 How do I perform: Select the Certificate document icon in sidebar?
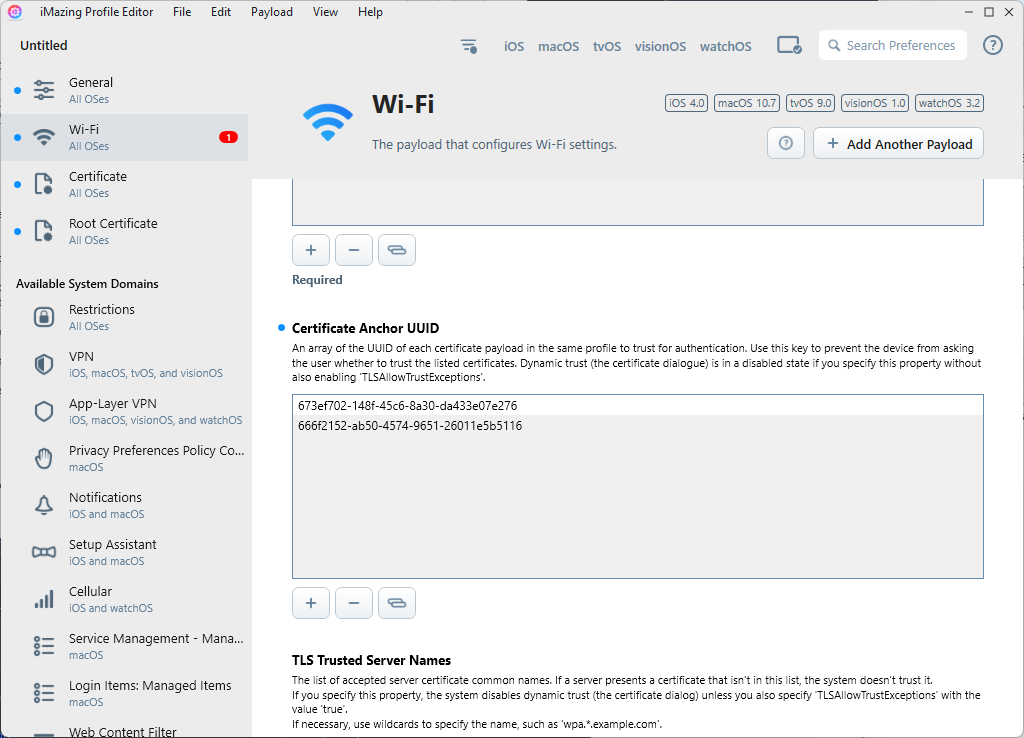pyautogui.click(x=44, y=184)
